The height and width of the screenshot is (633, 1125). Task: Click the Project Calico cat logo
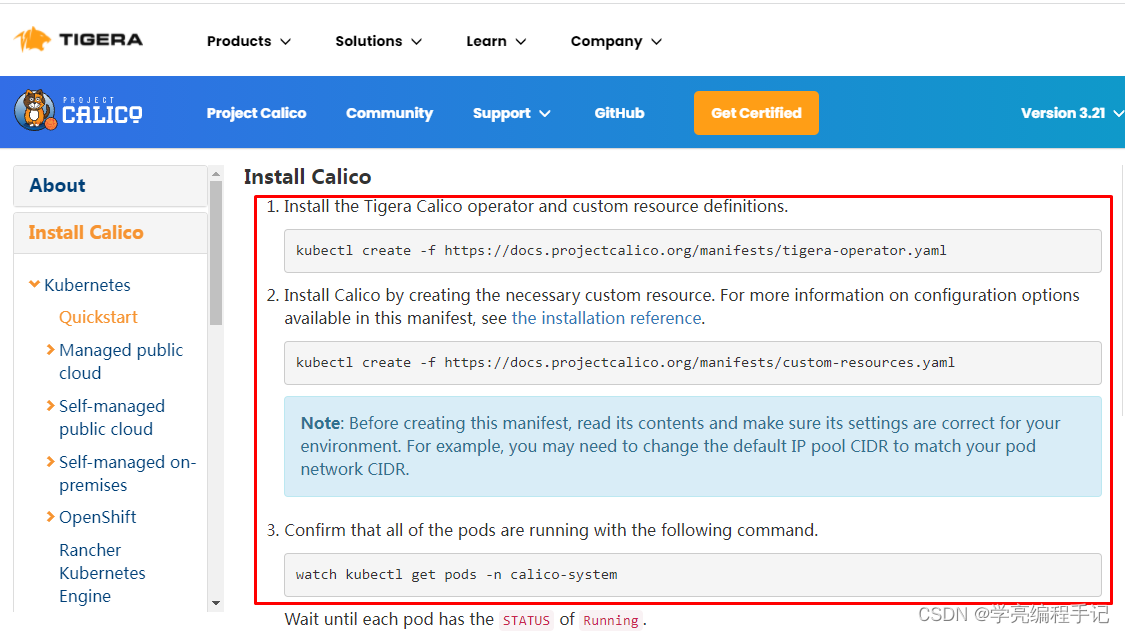78,111
